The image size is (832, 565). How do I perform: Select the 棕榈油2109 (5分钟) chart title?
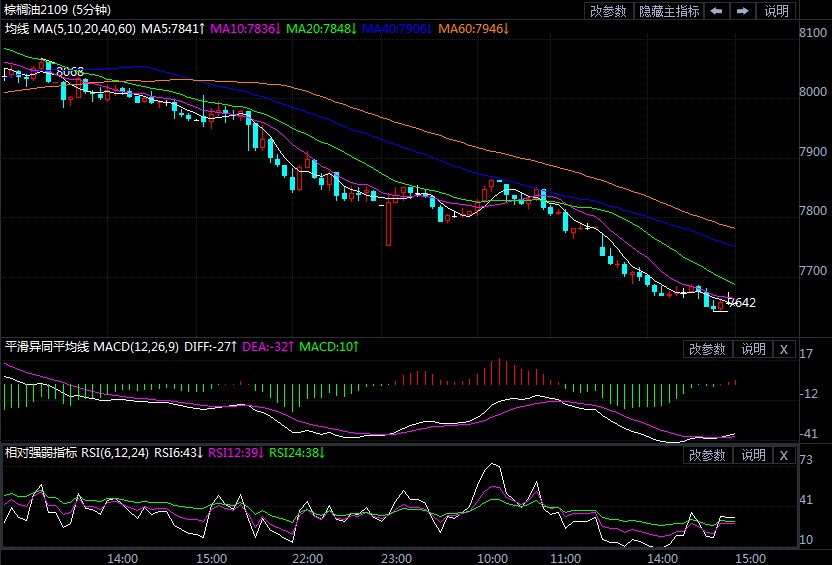click(x=49, y=10)
